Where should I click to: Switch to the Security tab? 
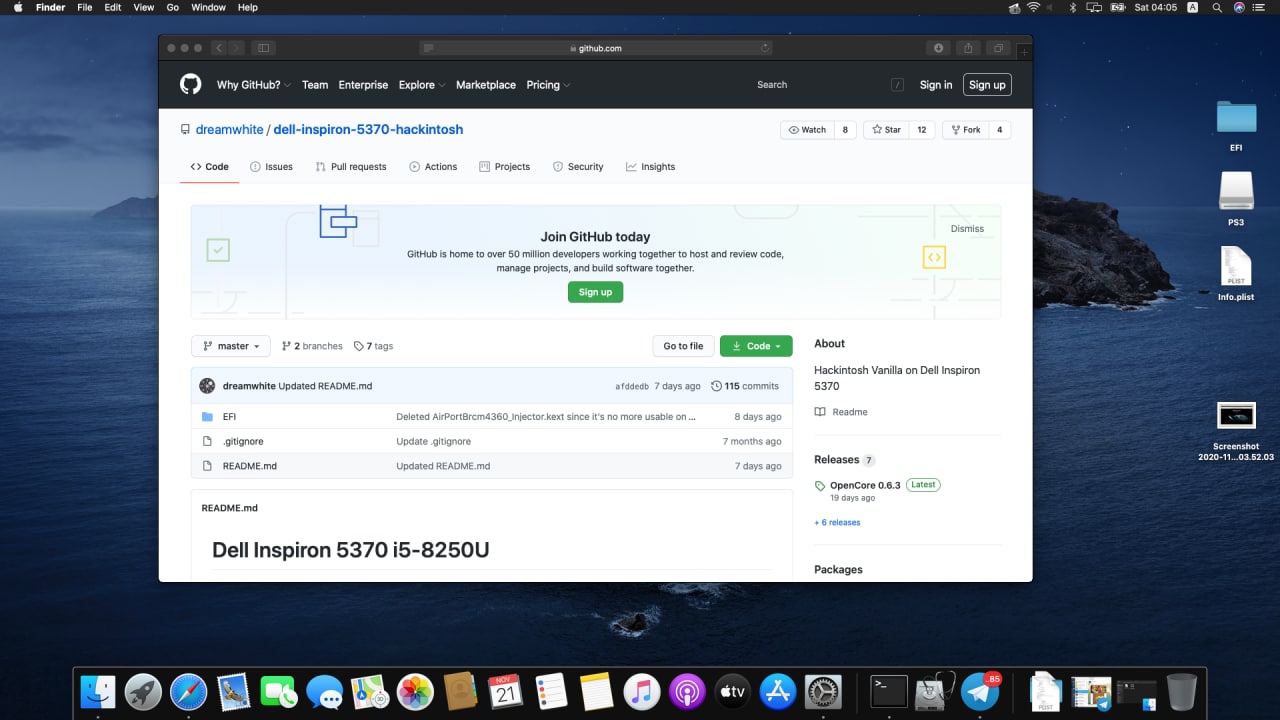click(578, 167)
